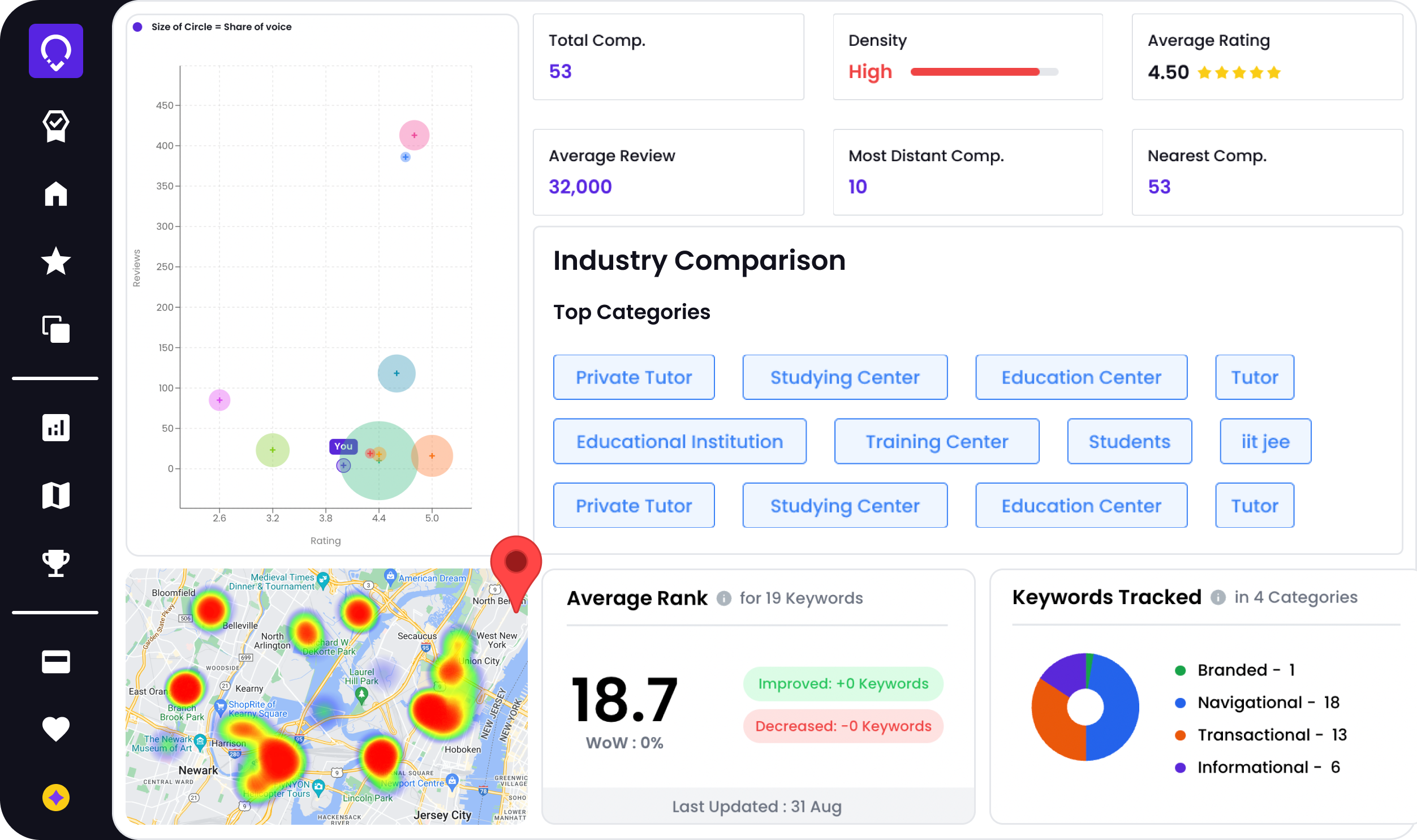Click the home icon in sidebar
The height and width of the screenshot is (840, 1417).
click(x=55, y=193)
